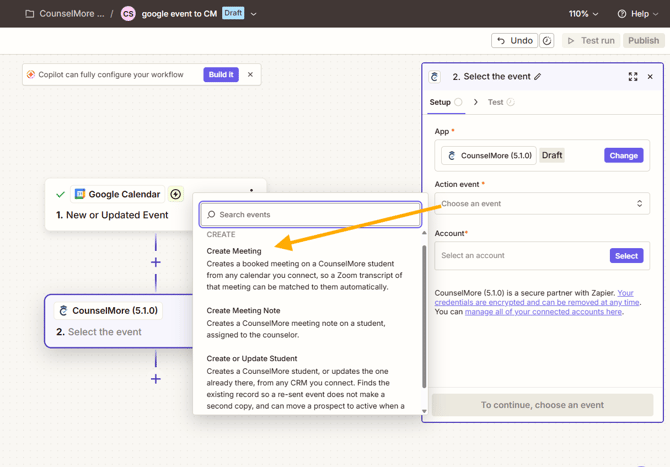Switch to the Setup tab
670x467 pixels.
[x=446, y=102]
